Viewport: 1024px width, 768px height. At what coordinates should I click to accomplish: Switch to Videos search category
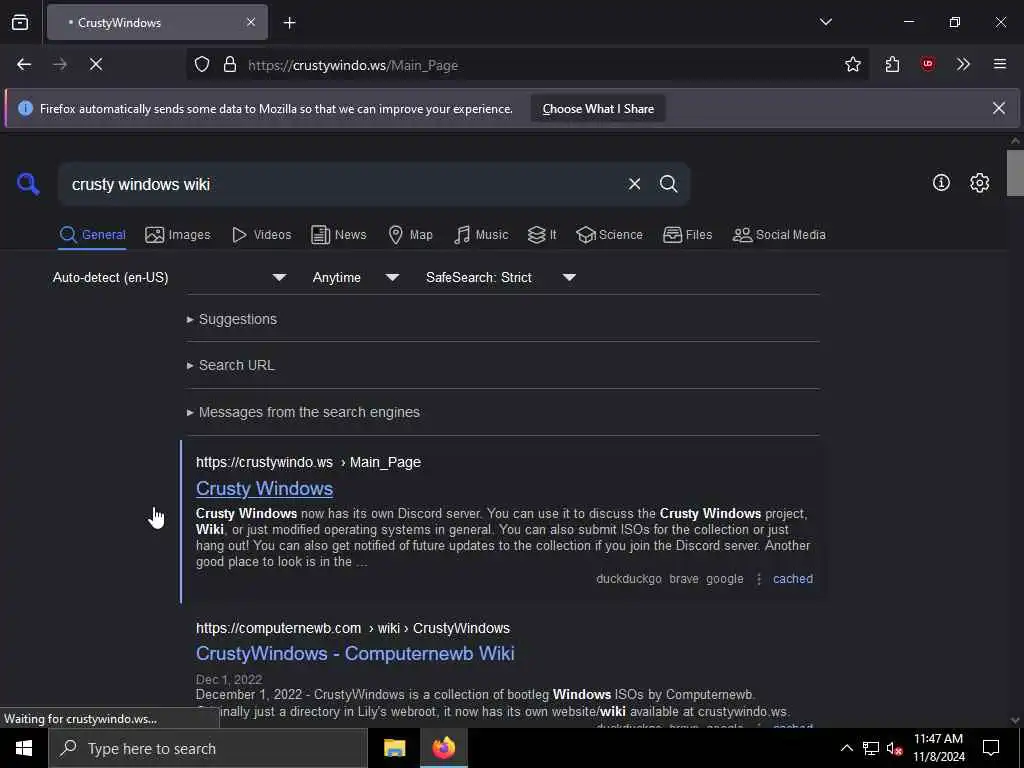261,234
